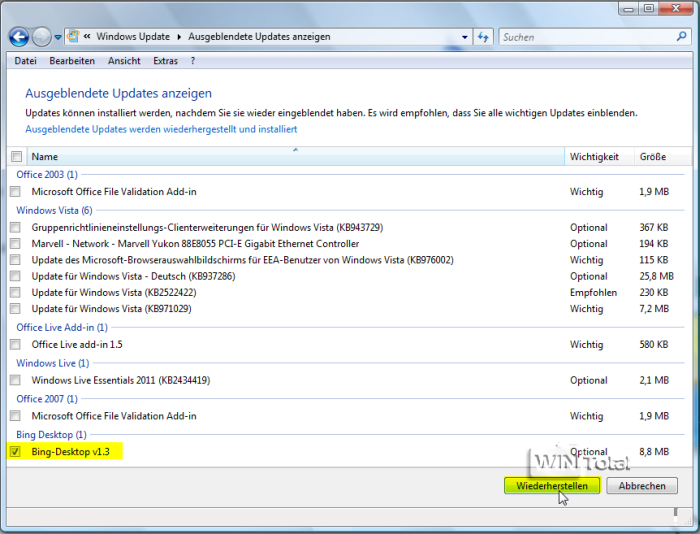Open the help menu question mark
The height and width of the screenshot is (534, 700).
(x=194, y=61)
